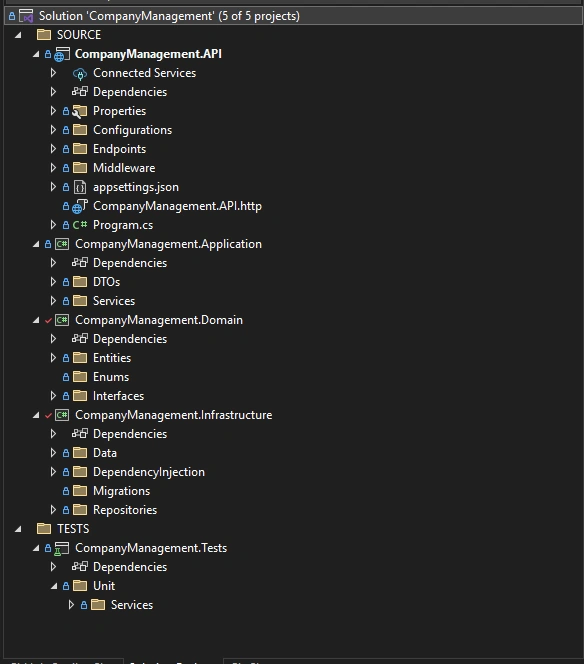The image size is (584, 664).
Task: Expand the Middleware folder arrow
Action: point(53,168)
